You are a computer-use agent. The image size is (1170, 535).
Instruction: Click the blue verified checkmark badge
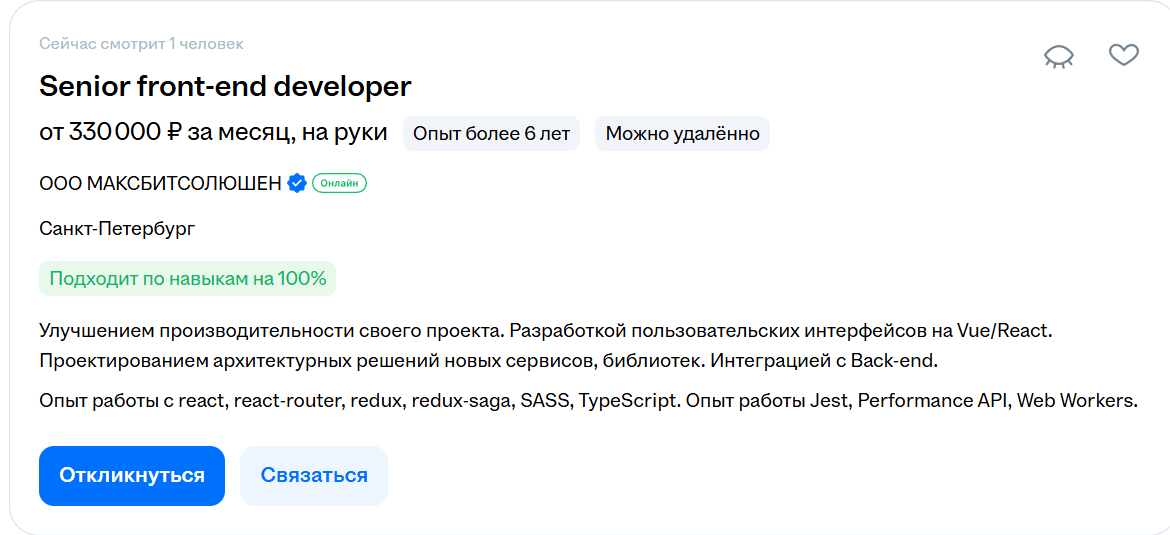pyautogui.click(x=297, y=183)
